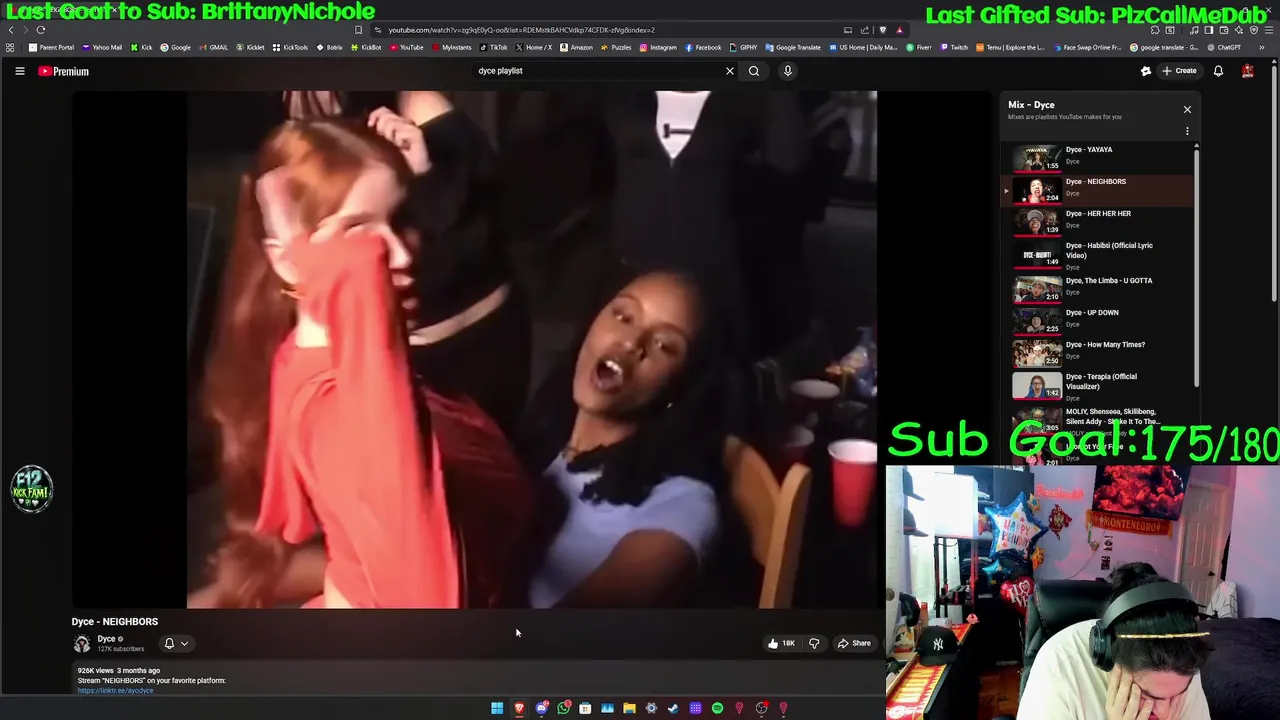The height and width of the screenshot is (720, 1280).
Task: Open the linktr.ee/ayodyce link in description
Action: point(115,690)
